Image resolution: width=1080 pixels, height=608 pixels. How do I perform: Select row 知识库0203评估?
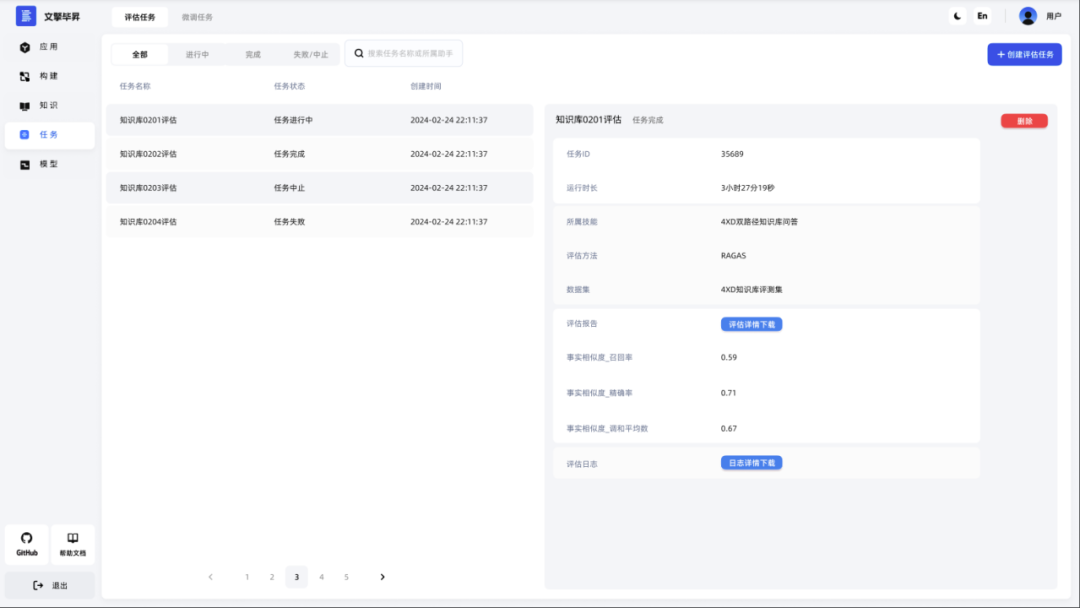tap(320, 187)
